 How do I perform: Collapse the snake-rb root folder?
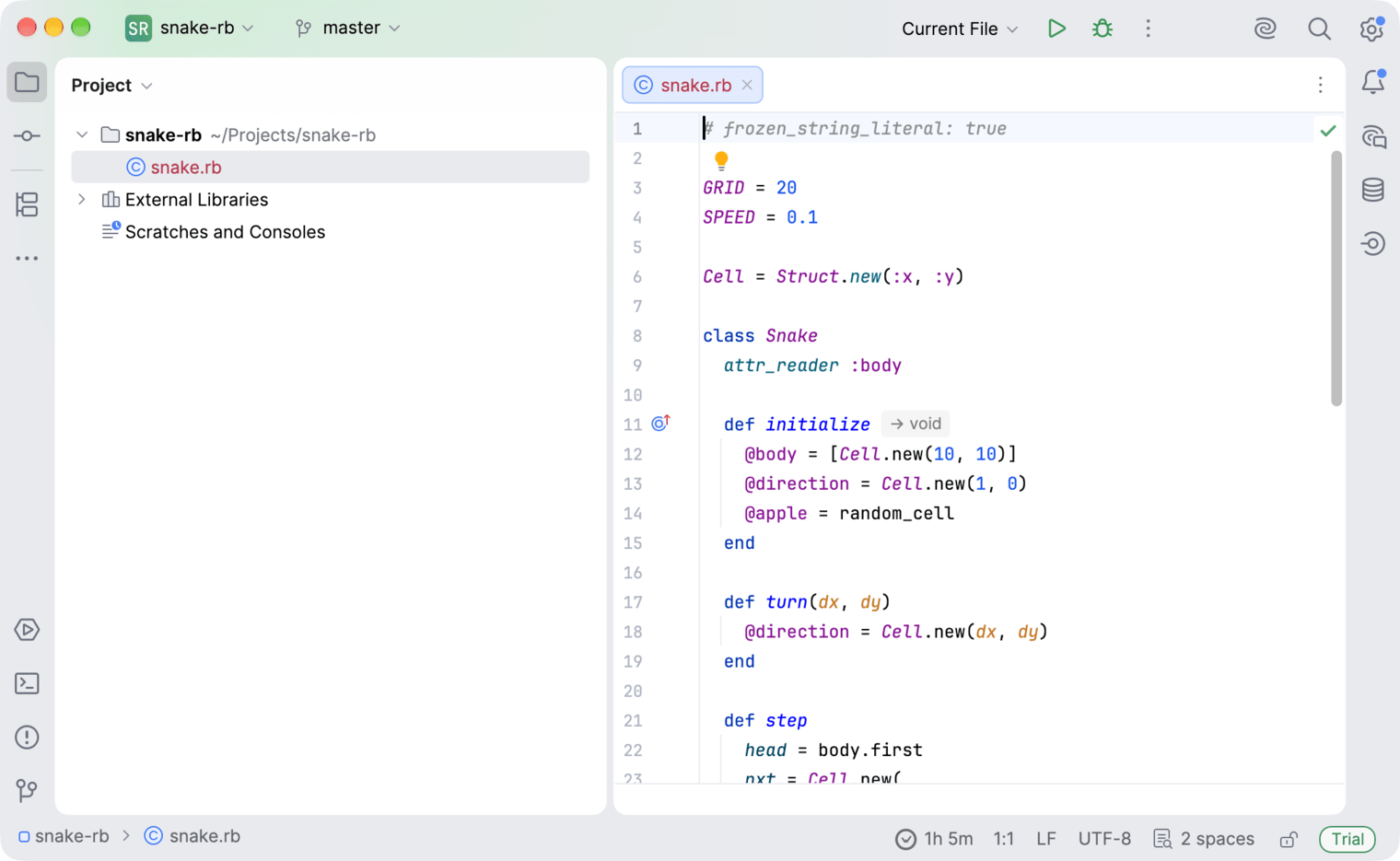coord(82,134)
